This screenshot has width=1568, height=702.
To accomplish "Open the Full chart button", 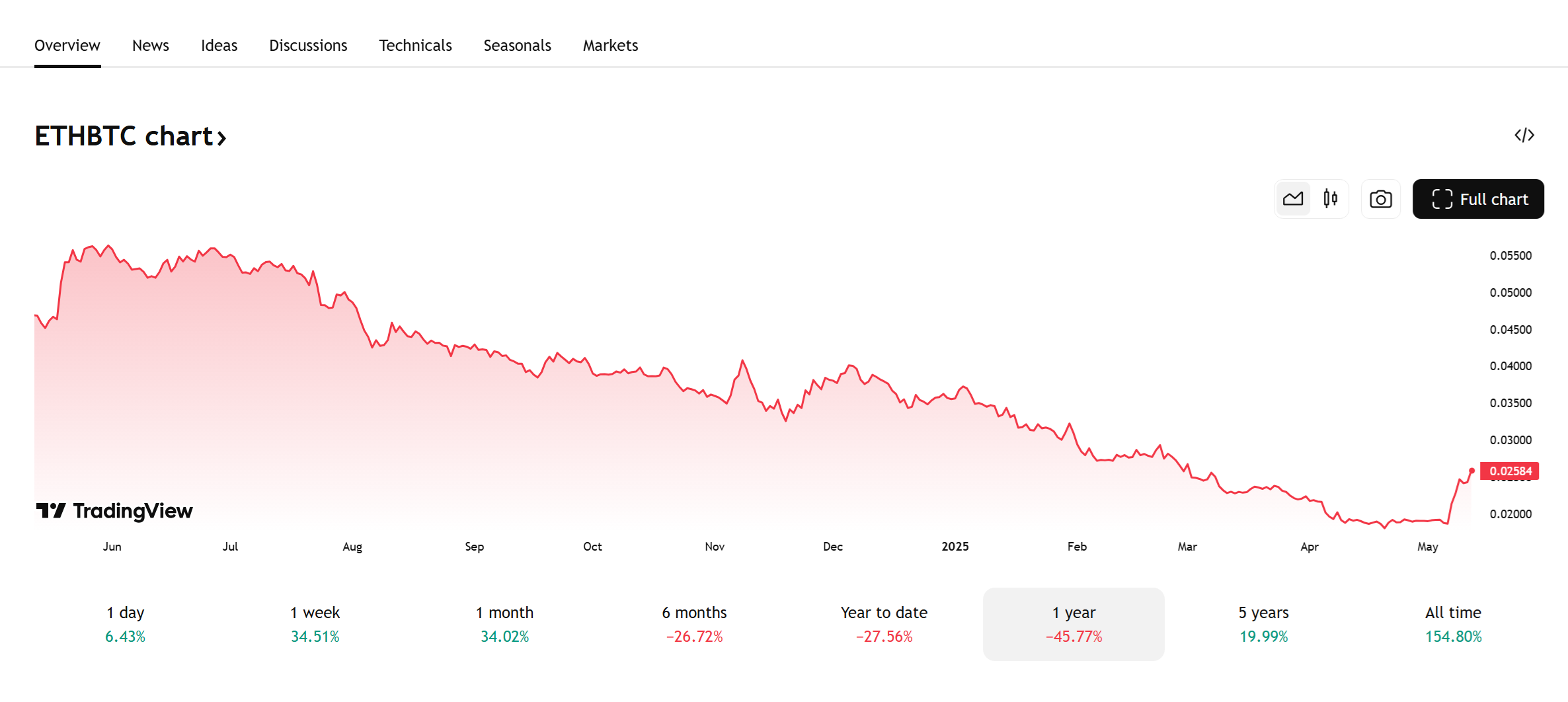I will tap(1478, 199).
